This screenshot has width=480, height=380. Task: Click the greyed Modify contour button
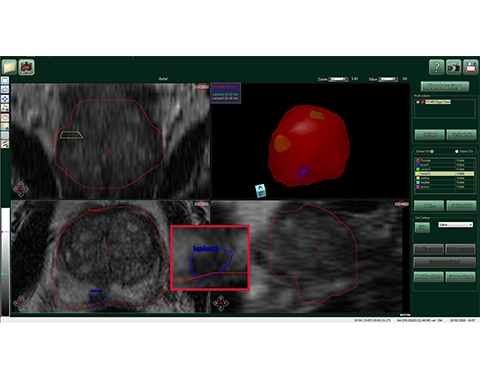[x=429, y=249]
